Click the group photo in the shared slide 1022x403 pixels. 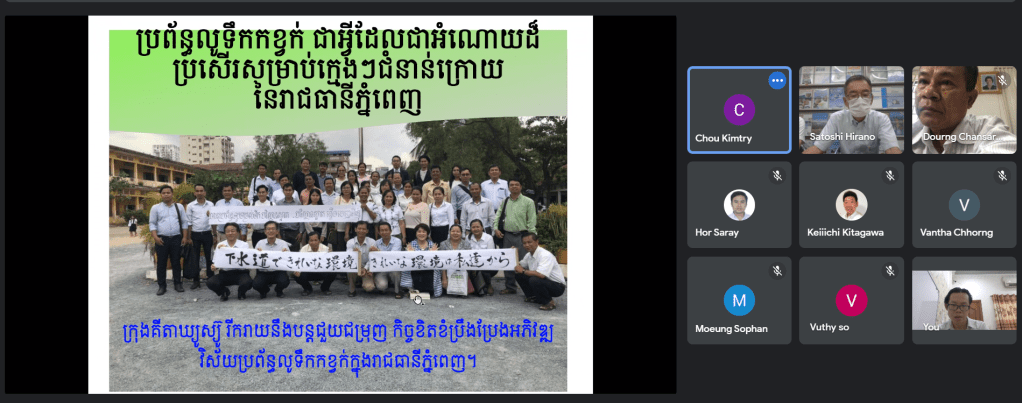[337, 210]
